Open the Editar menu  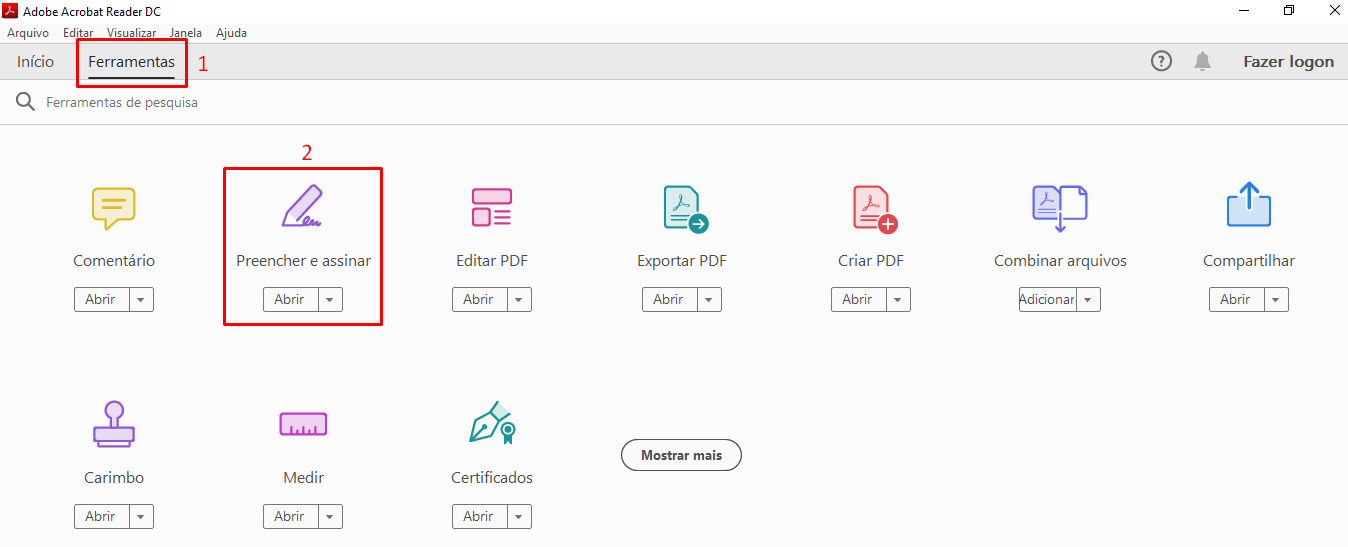(78, 33)
